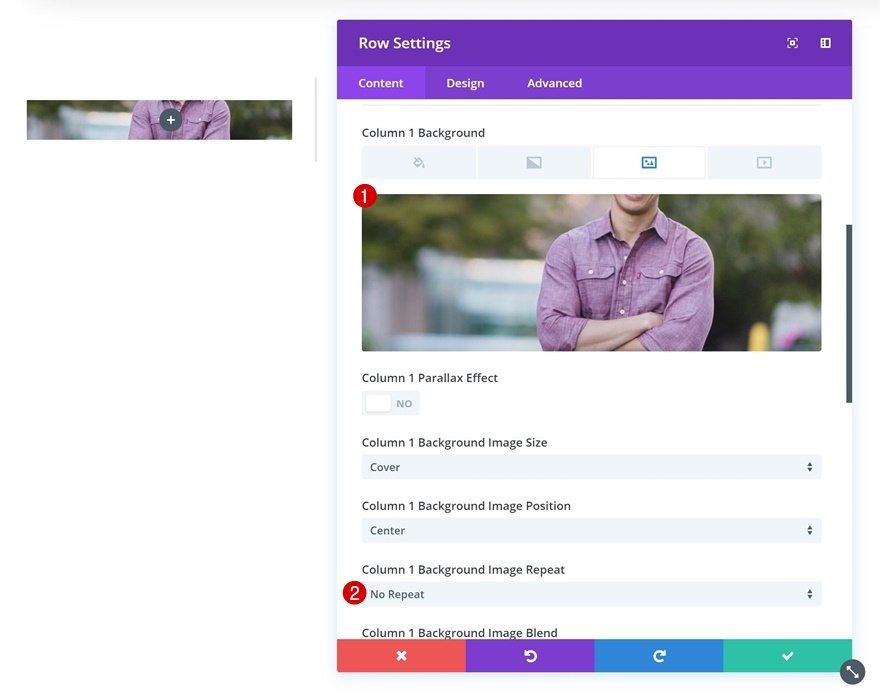Image resolution: width=880 pixels, height=696 pixels.
Task: Select the Content tab
Action: coord(381,83)
